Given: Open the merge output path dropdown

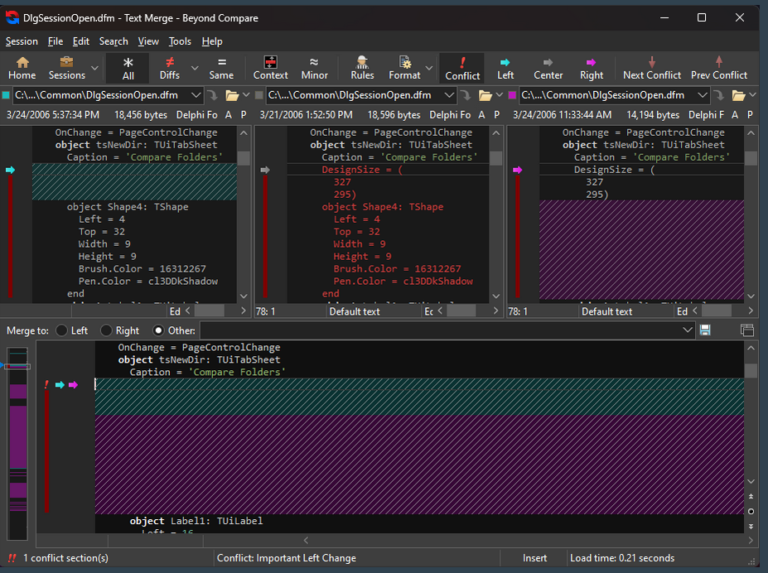Looking at the screenshot, I should [x=687, y=330].
